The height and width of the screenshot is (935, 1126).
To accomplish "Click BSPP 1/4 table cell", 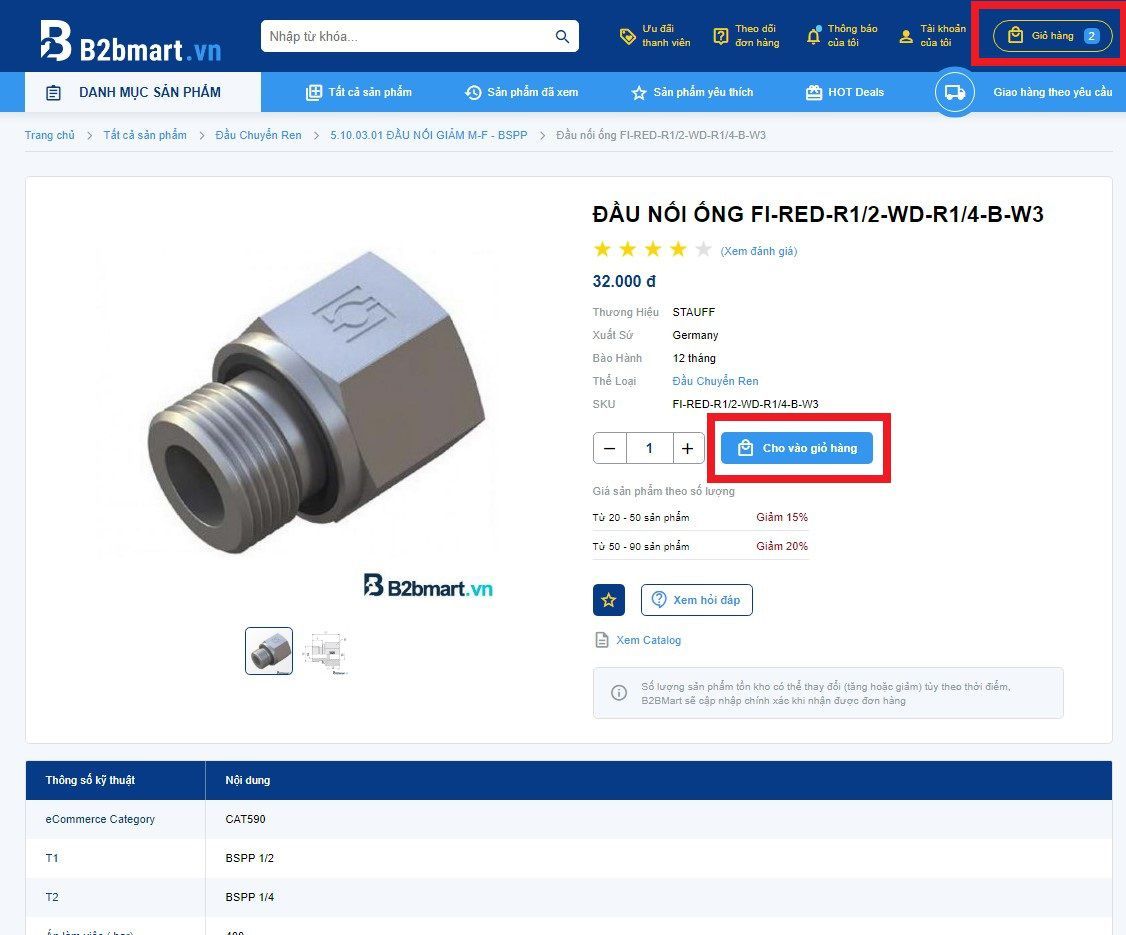I will click(250, 897).
